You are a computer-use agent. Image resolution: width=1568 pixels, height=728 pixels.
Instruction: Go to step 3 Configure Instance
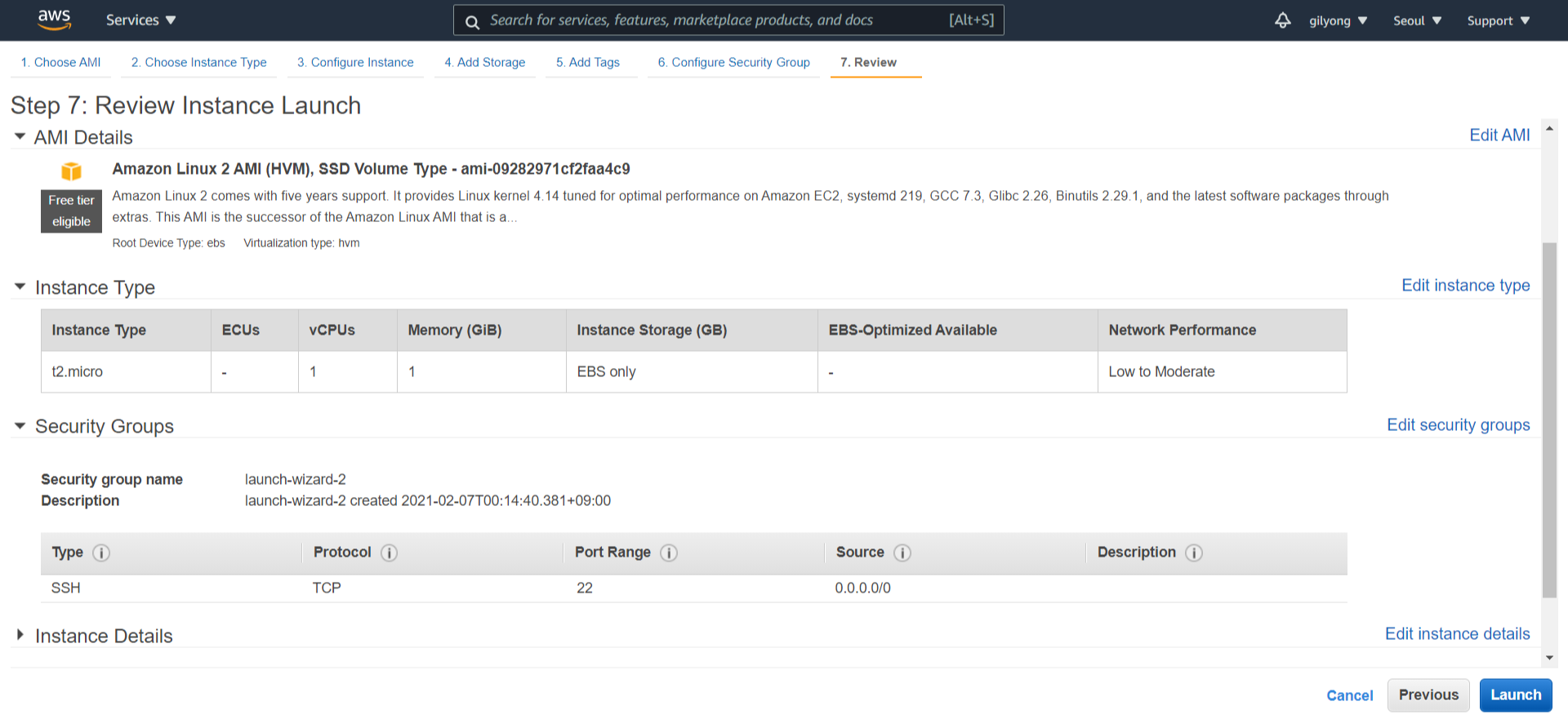click(x=355, y=62)
